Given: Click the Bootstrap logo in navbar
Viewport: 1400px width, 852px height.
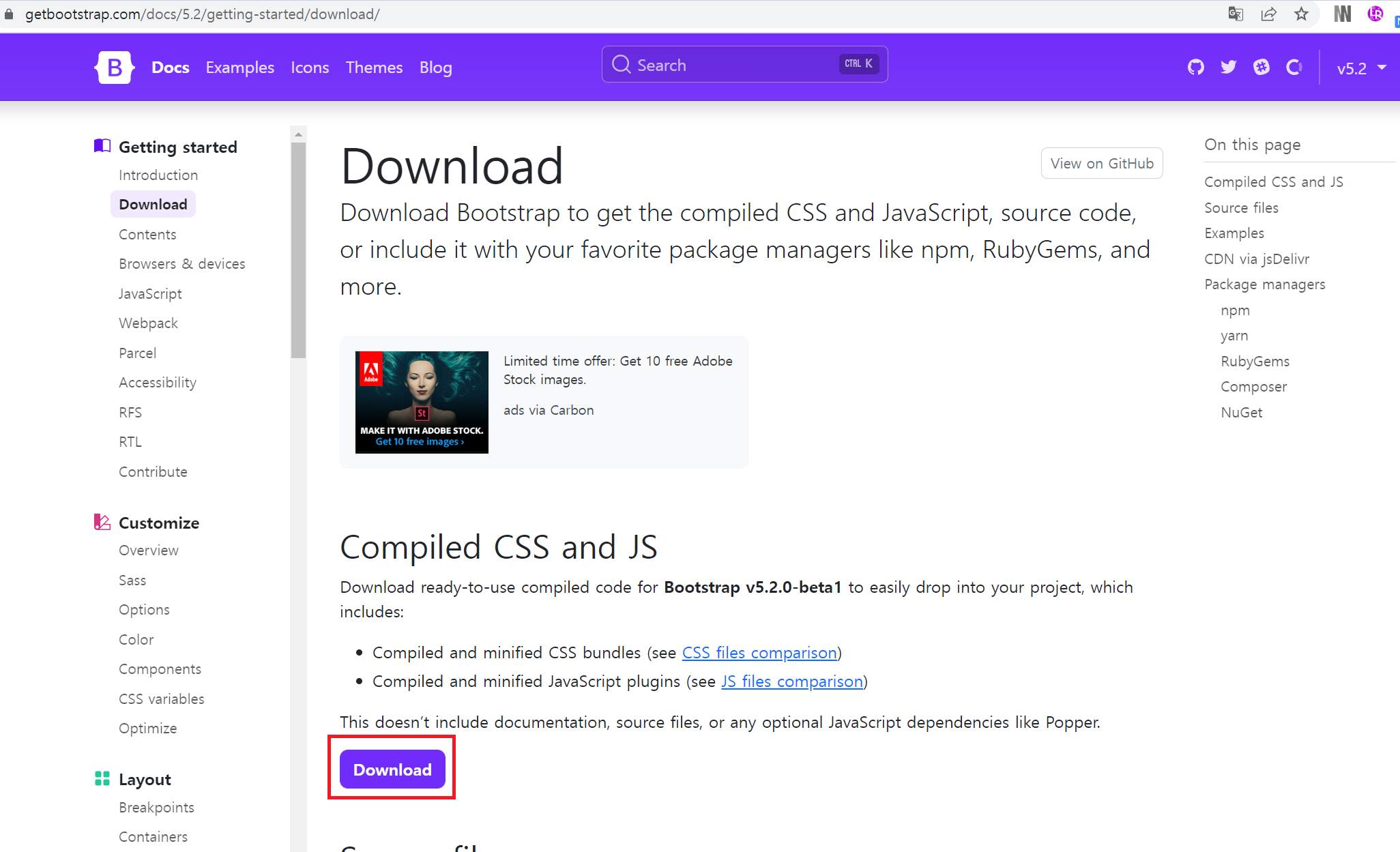Looking at the screenshot, I should 114,68.
